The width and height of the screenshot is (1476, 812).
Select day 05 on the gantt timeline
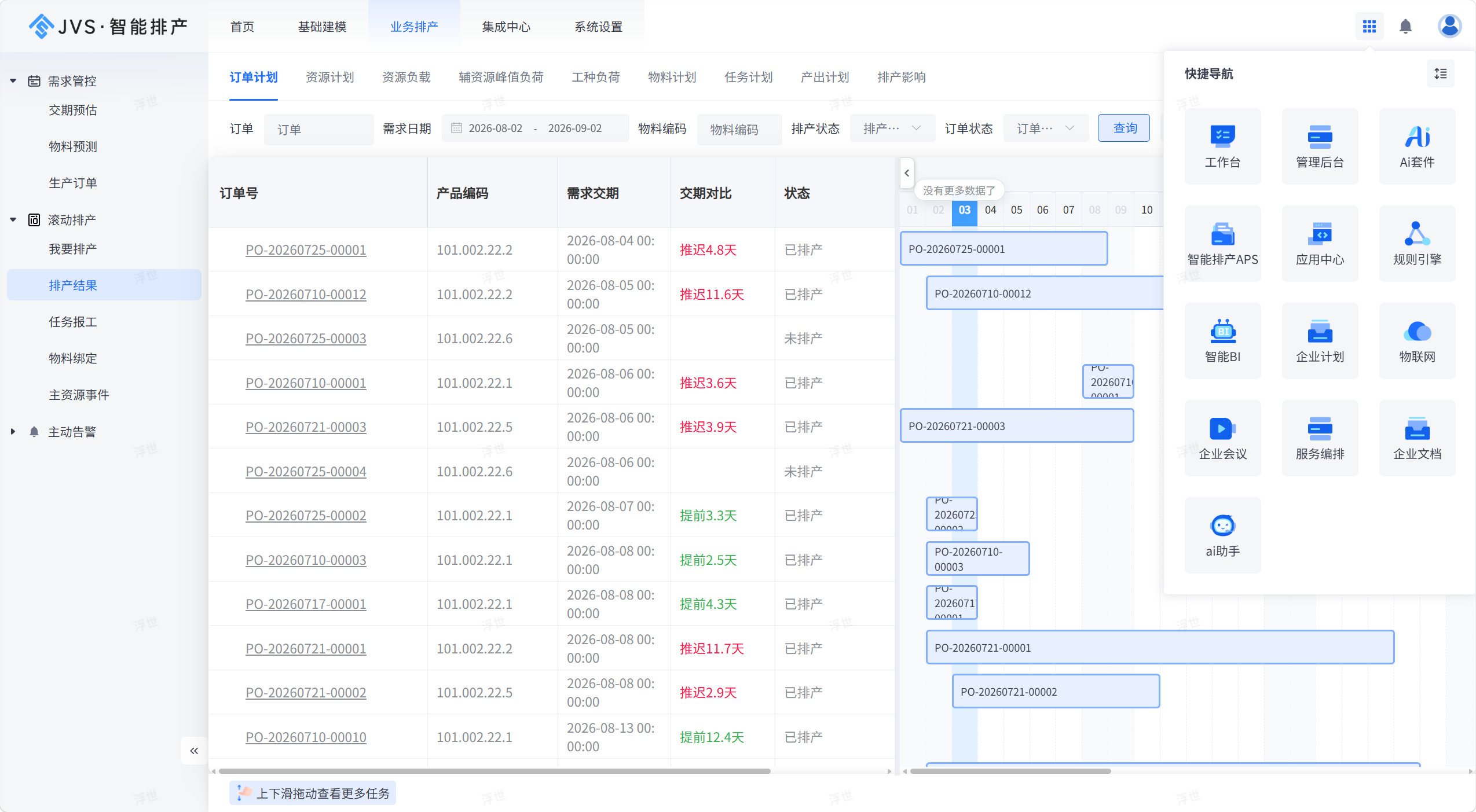[x=1016, y=210]
